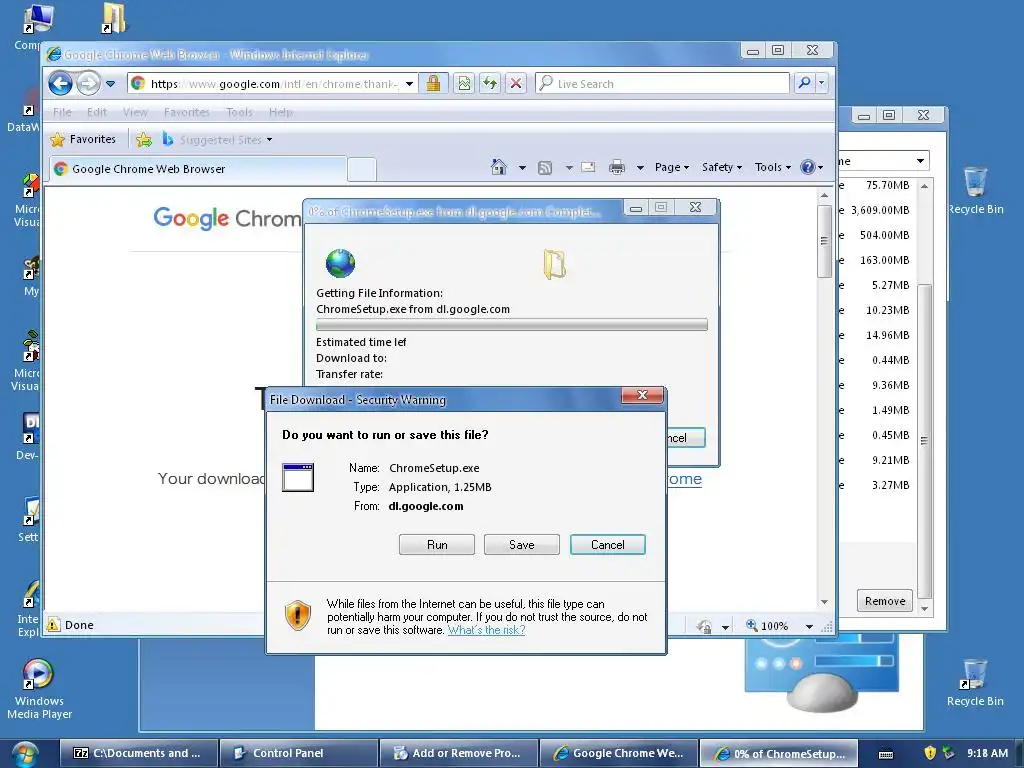Open the command bar Tools dropdown
Screen dimensions: 1024x768
(773, 167)
